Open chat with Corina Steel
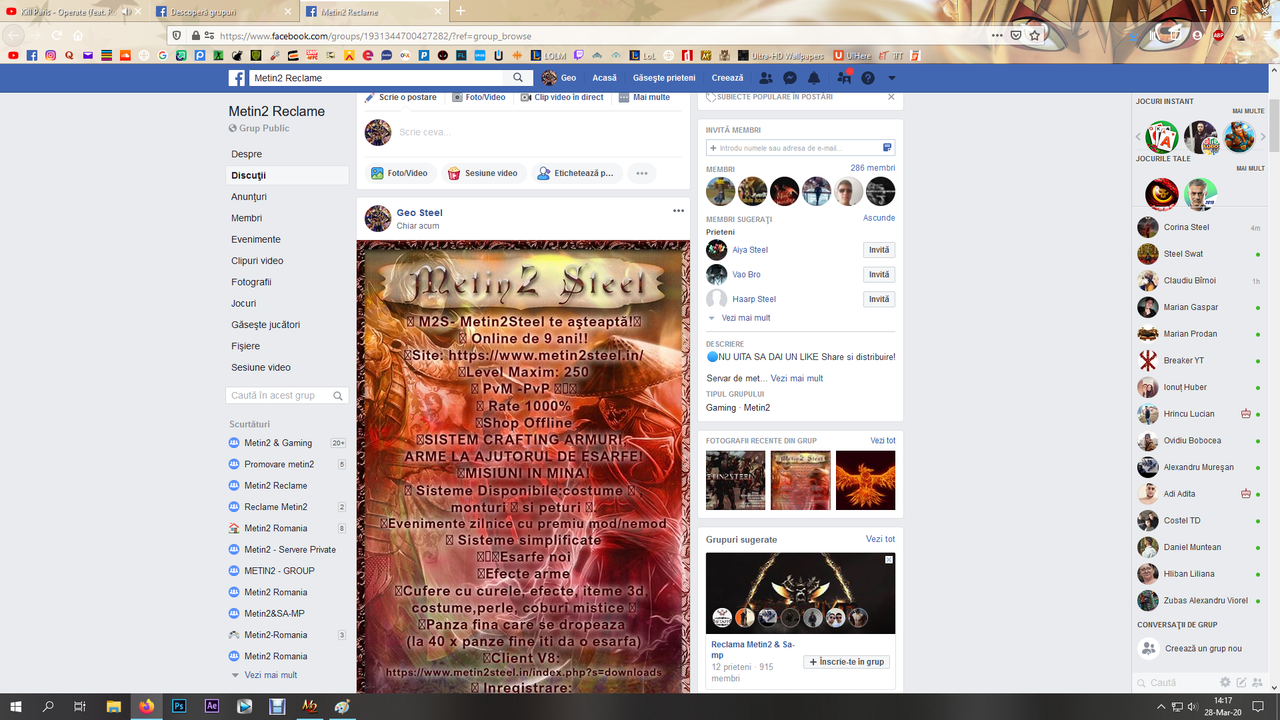The image size is (1280, 720). coord(1186,227)
